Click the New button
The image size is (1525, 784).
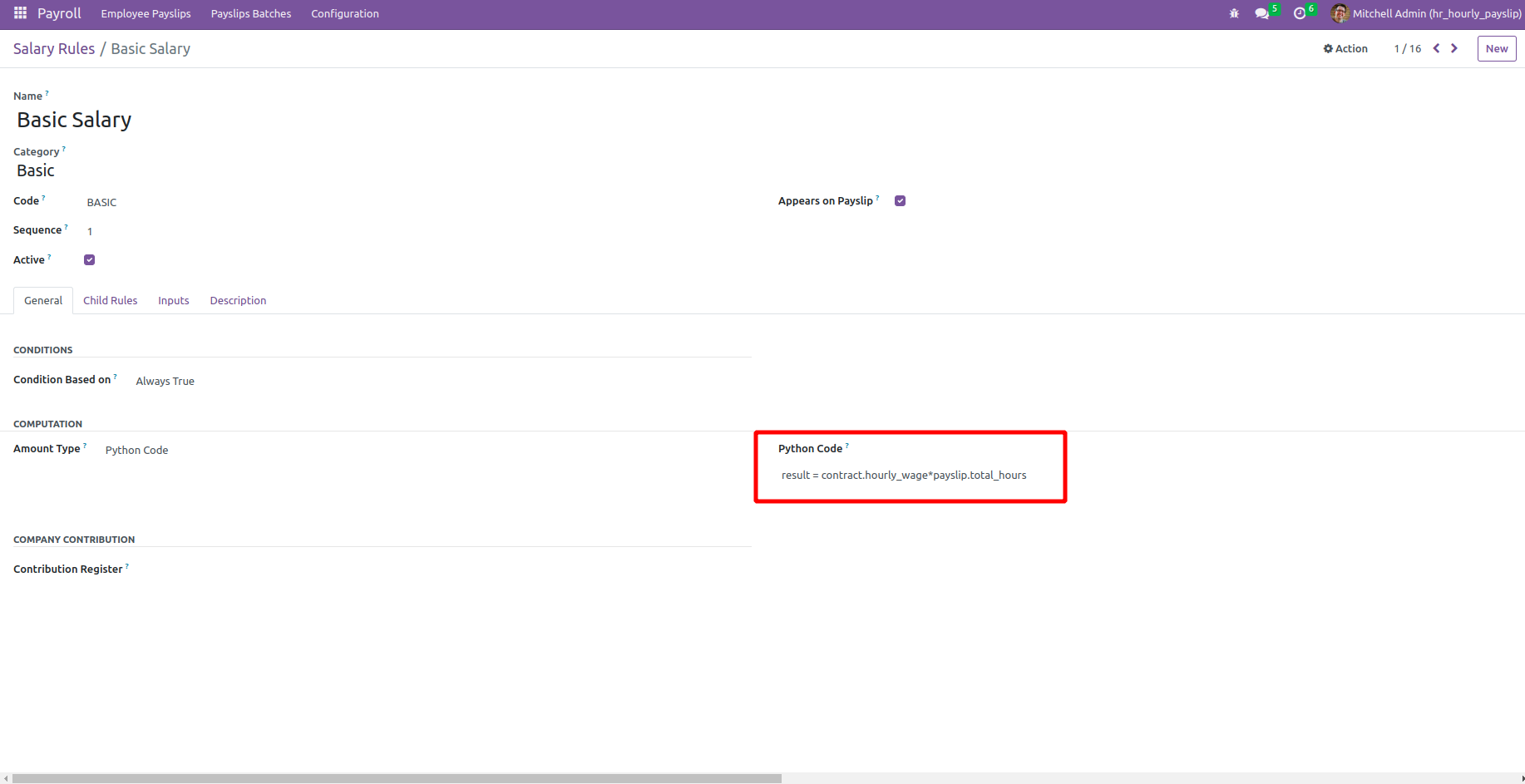point(1497,48)
